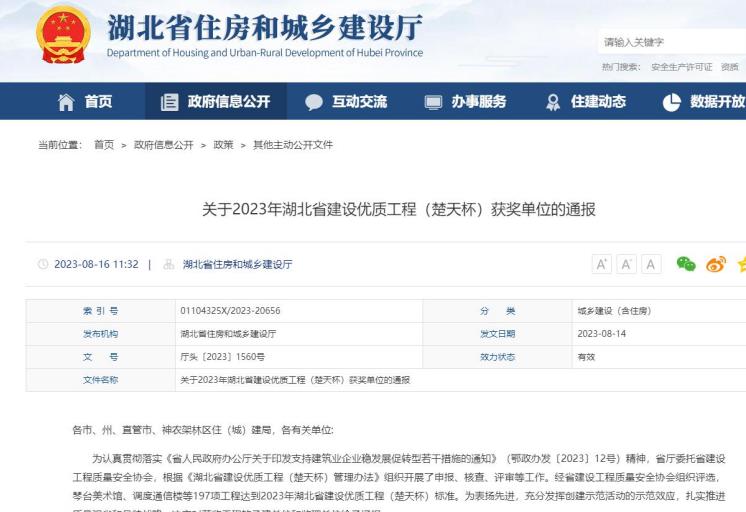Click hot search link 安全生产许可证
The width and height of the screenshot is (746, 512).
[681, 67]
